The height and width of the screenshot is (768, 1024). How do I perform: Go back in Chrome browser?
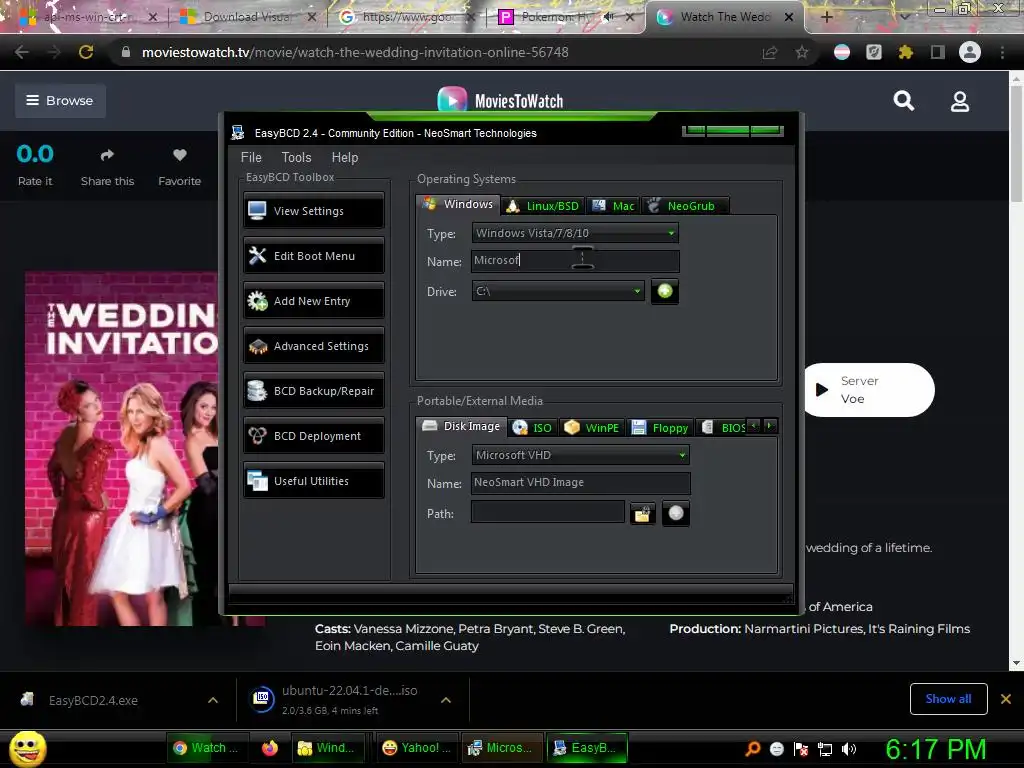(x=22, y=52)
